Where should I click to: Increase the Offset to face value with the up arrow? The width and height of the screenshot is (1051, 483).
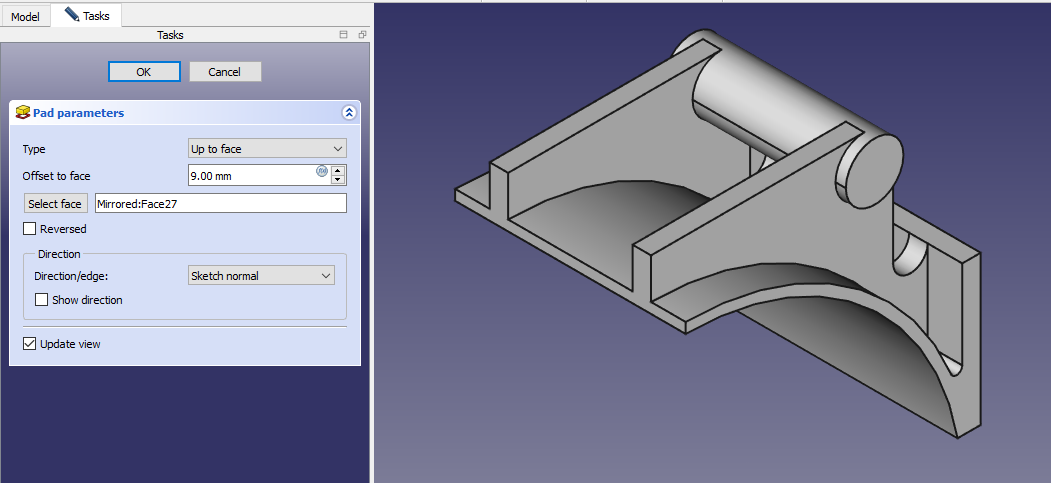(338, 171)
